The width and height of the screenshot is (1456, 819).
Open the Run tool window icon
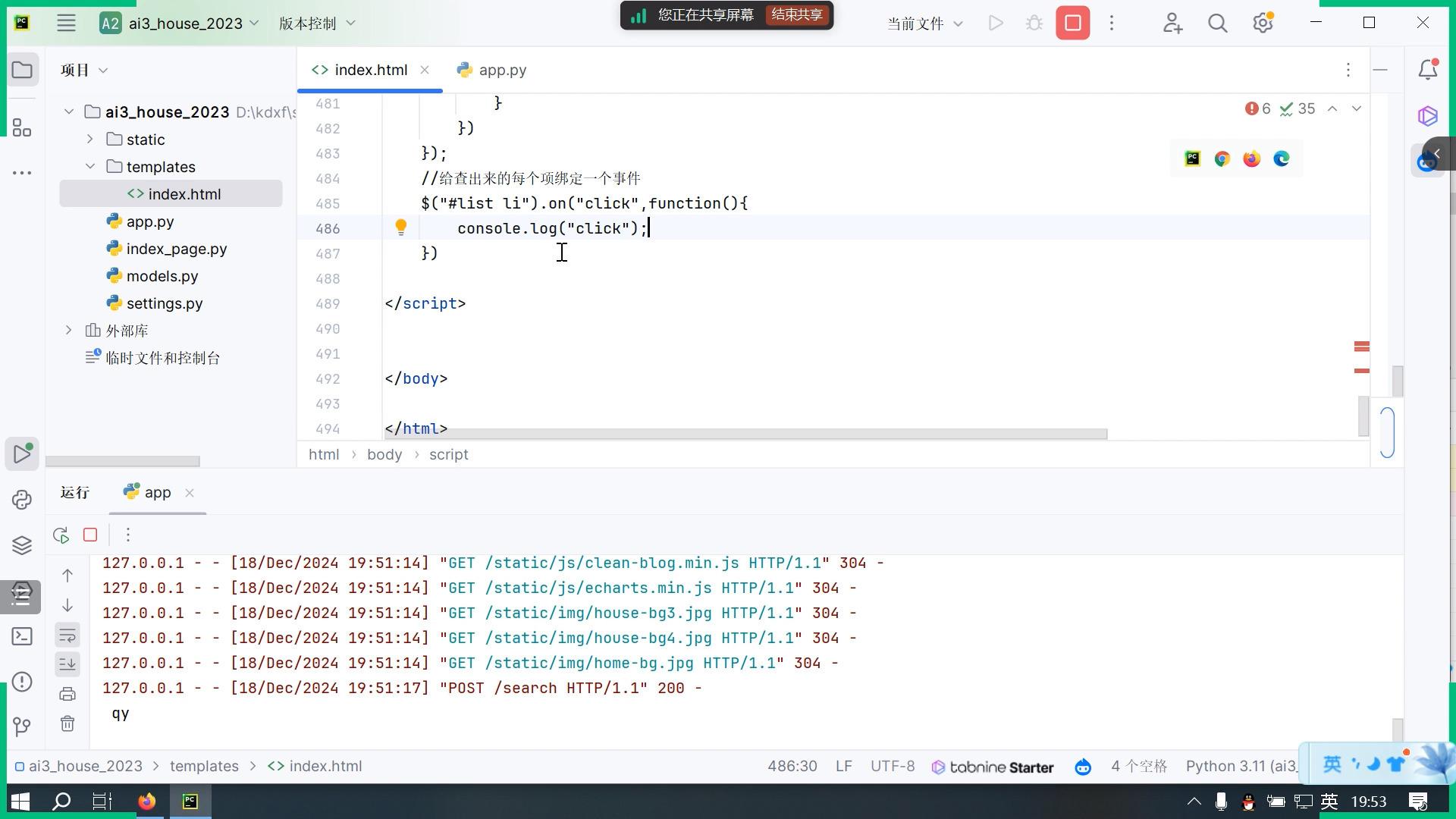(x=22, y=453)
